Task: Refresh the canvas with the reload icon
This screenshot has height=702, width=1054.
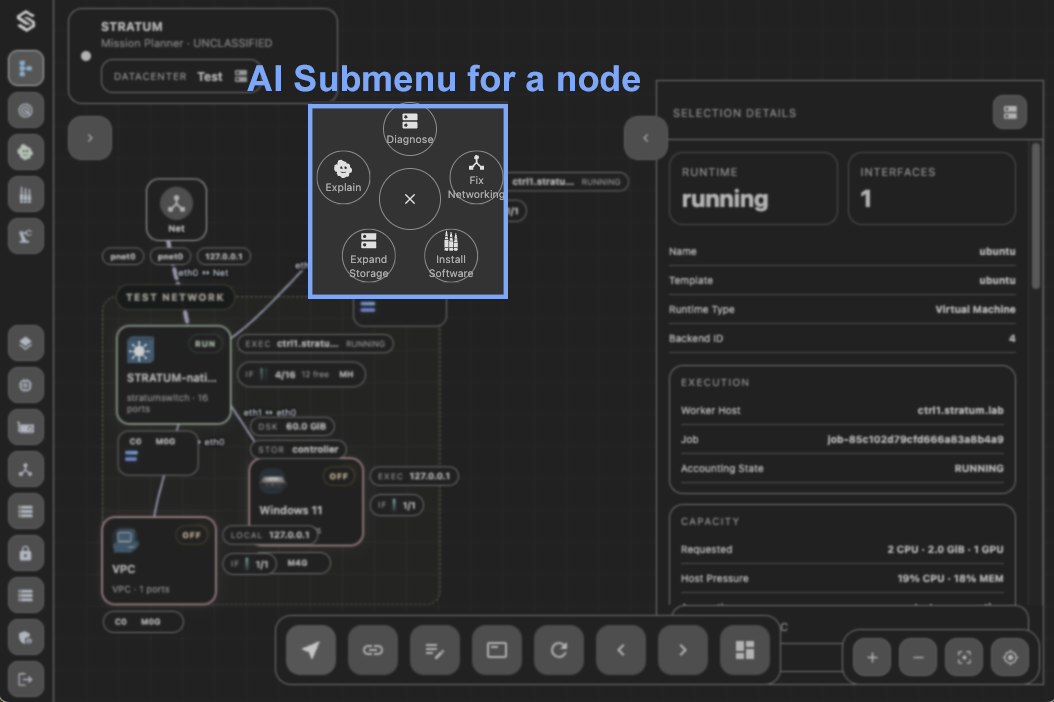Action: (559, 650)
